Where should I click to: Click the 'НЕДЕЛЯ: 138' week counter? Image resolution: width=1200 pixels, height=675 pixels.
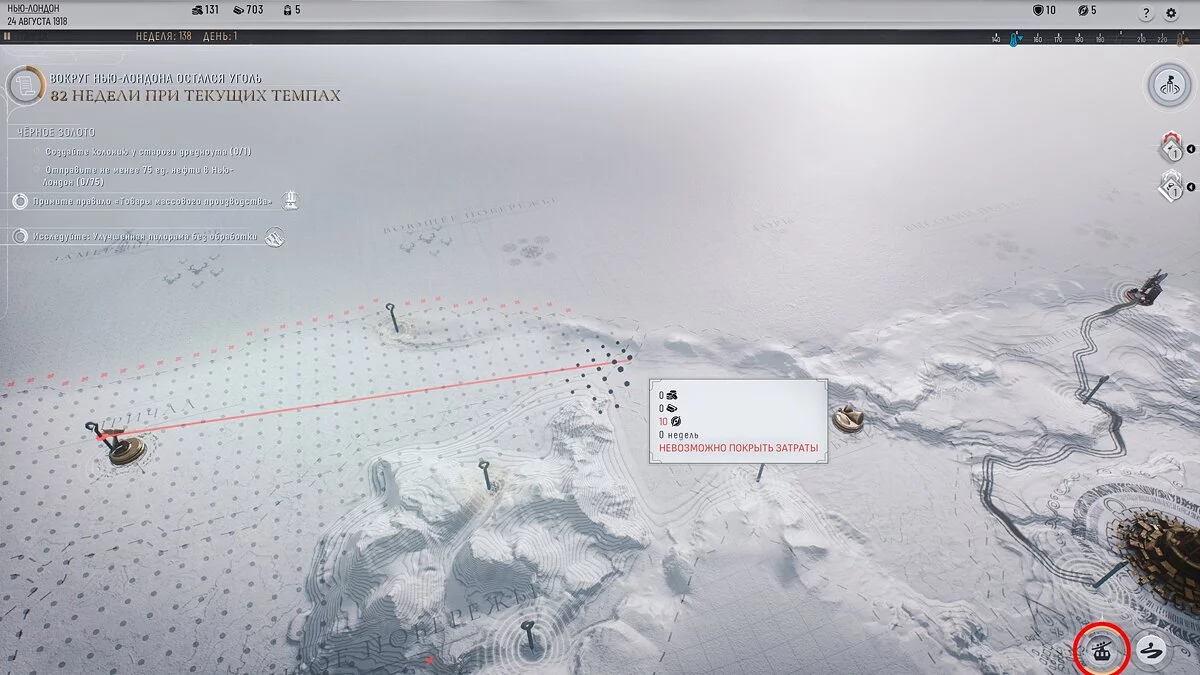coord(164,36)
